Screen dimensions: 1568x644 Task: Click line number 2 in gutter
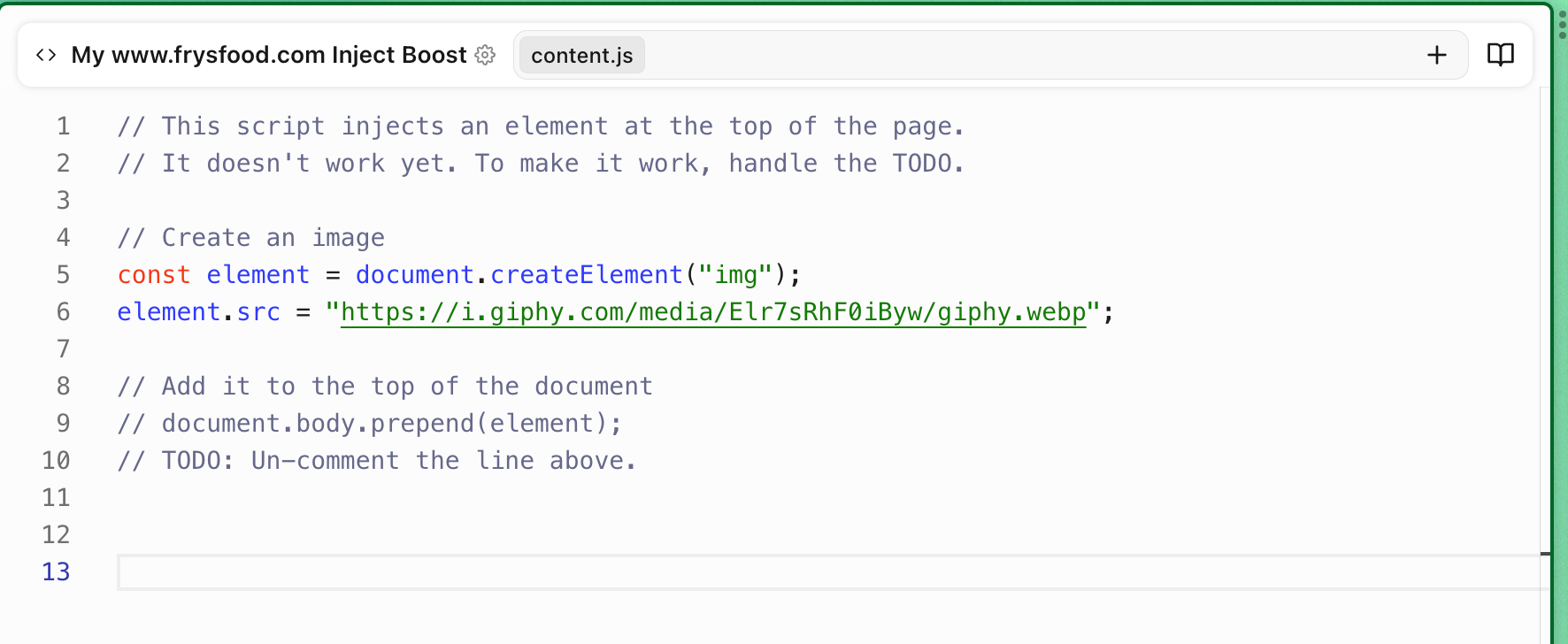coord(64,164)
